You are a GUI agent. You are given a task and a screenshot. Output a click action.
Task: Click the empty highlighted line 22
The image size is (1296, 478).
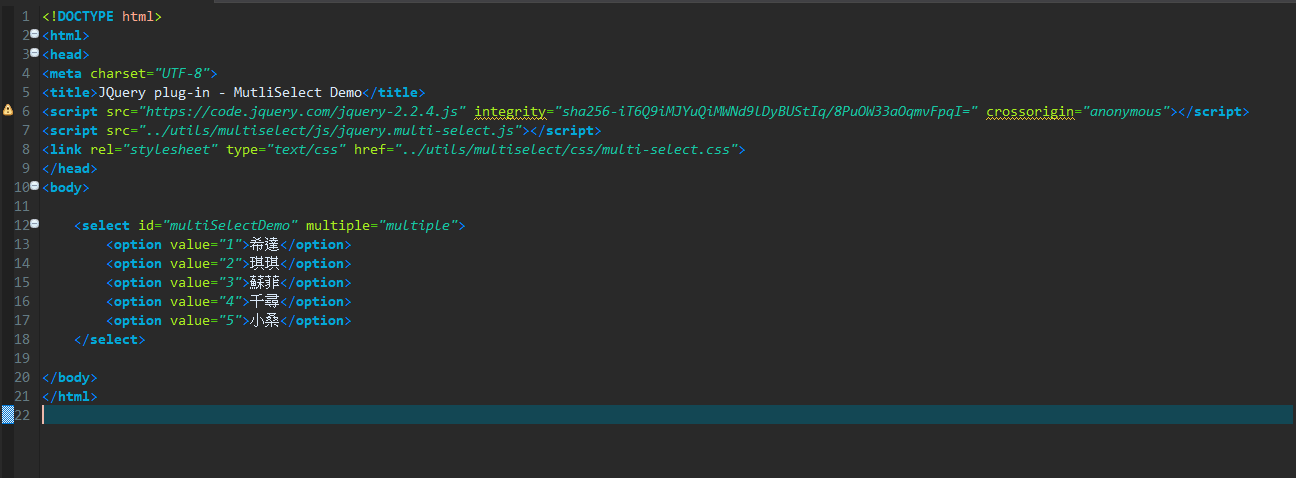point(667,415)
